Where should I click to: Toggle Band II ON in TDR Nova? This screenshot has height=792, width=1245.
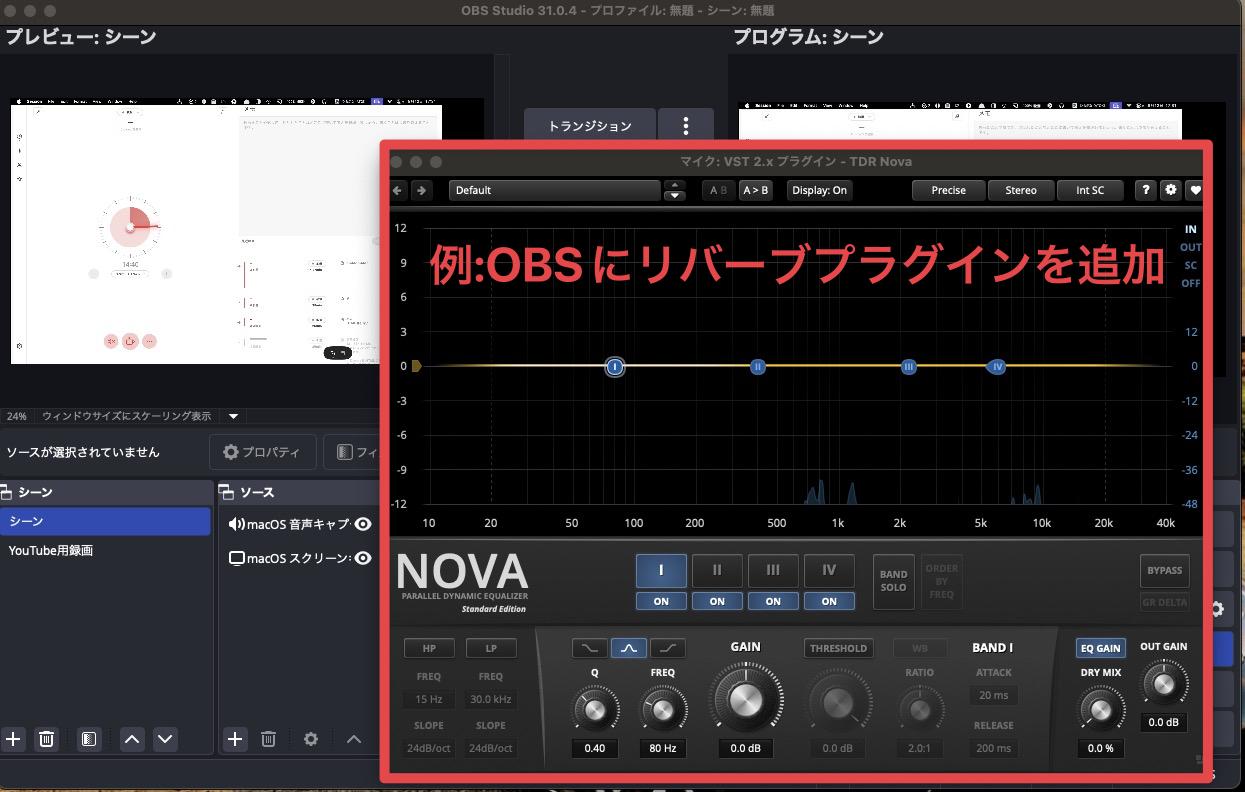(x=717, y=601)
